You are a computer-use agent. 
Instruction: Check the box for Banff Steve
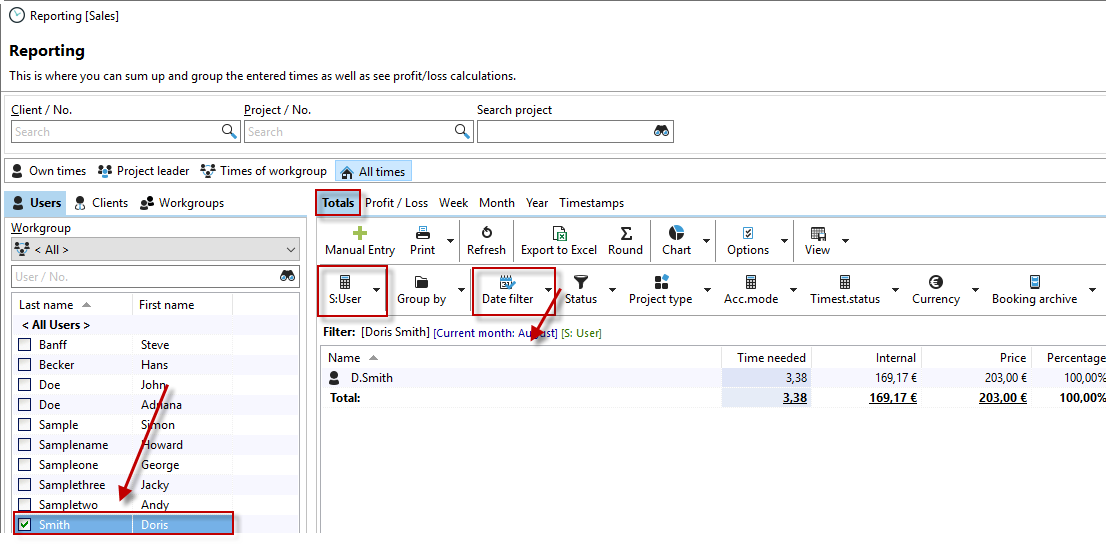25,345
